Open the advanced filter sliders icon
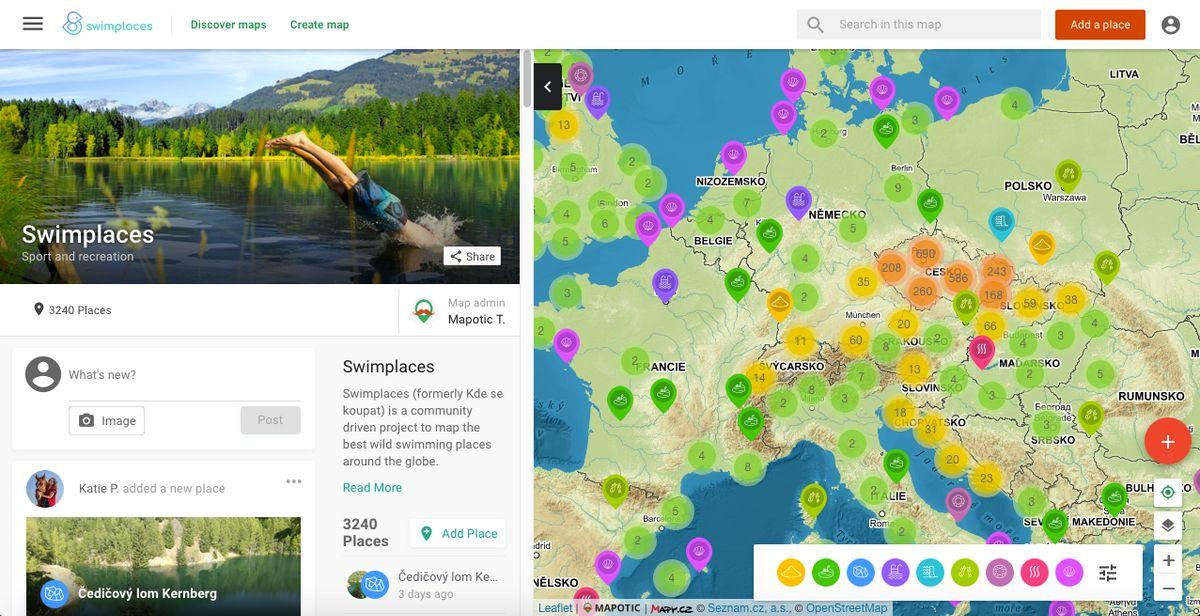Viewport: 1200px width, 616px height. [x=1108, y=573]
